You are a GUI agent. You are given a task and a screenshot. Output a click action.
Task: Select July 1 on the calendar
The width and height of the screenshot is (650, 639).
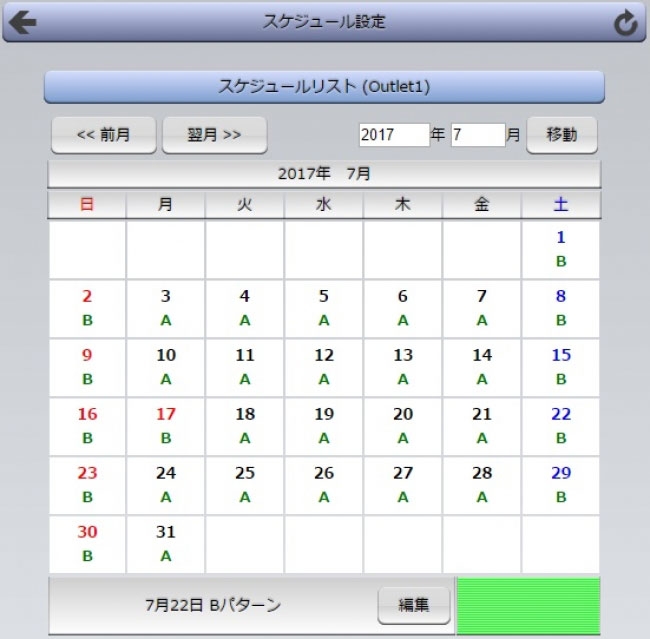pyautogui.click(x=561, y=250)
